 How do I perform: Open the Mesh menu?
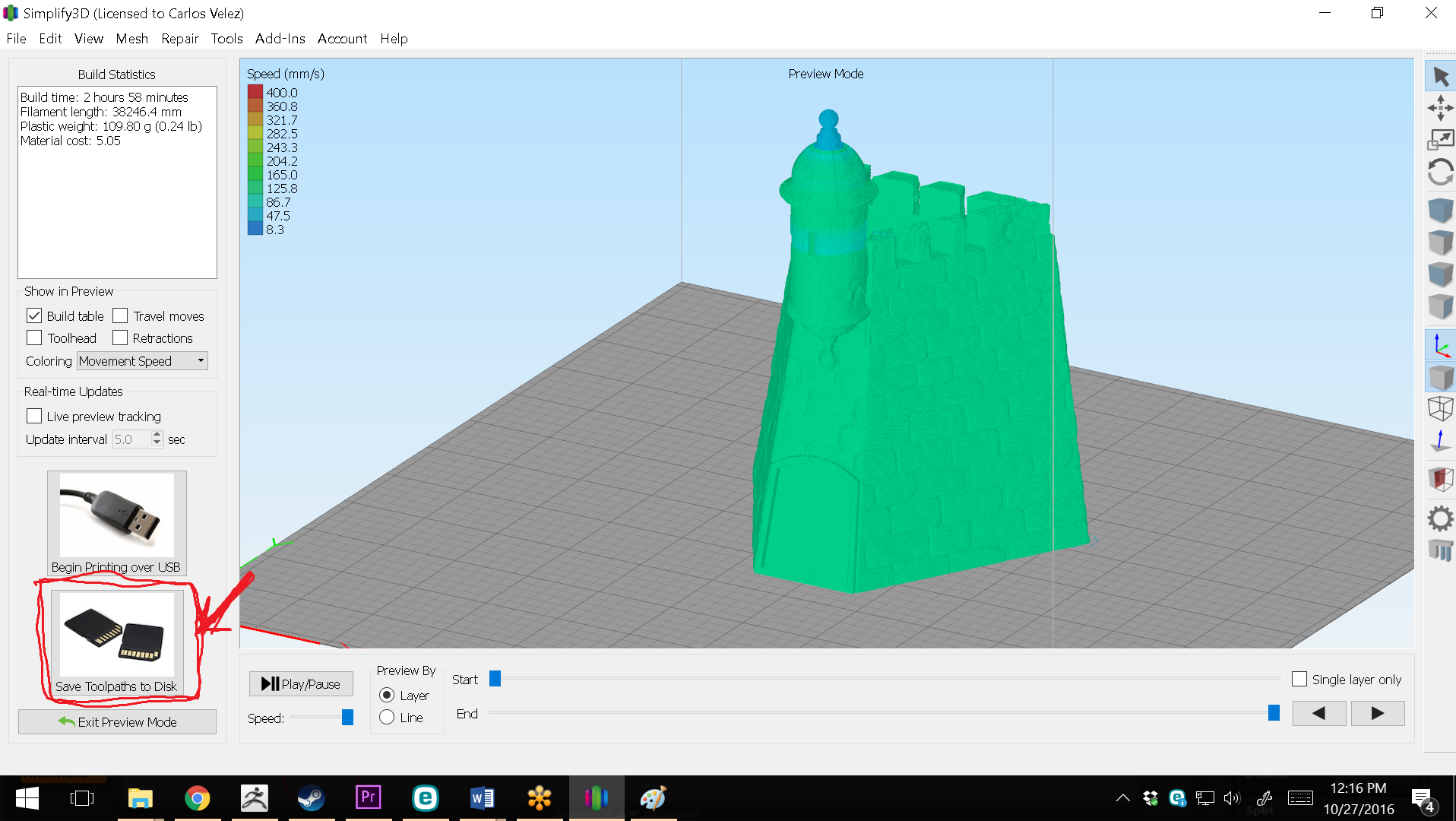click(131, 38)
